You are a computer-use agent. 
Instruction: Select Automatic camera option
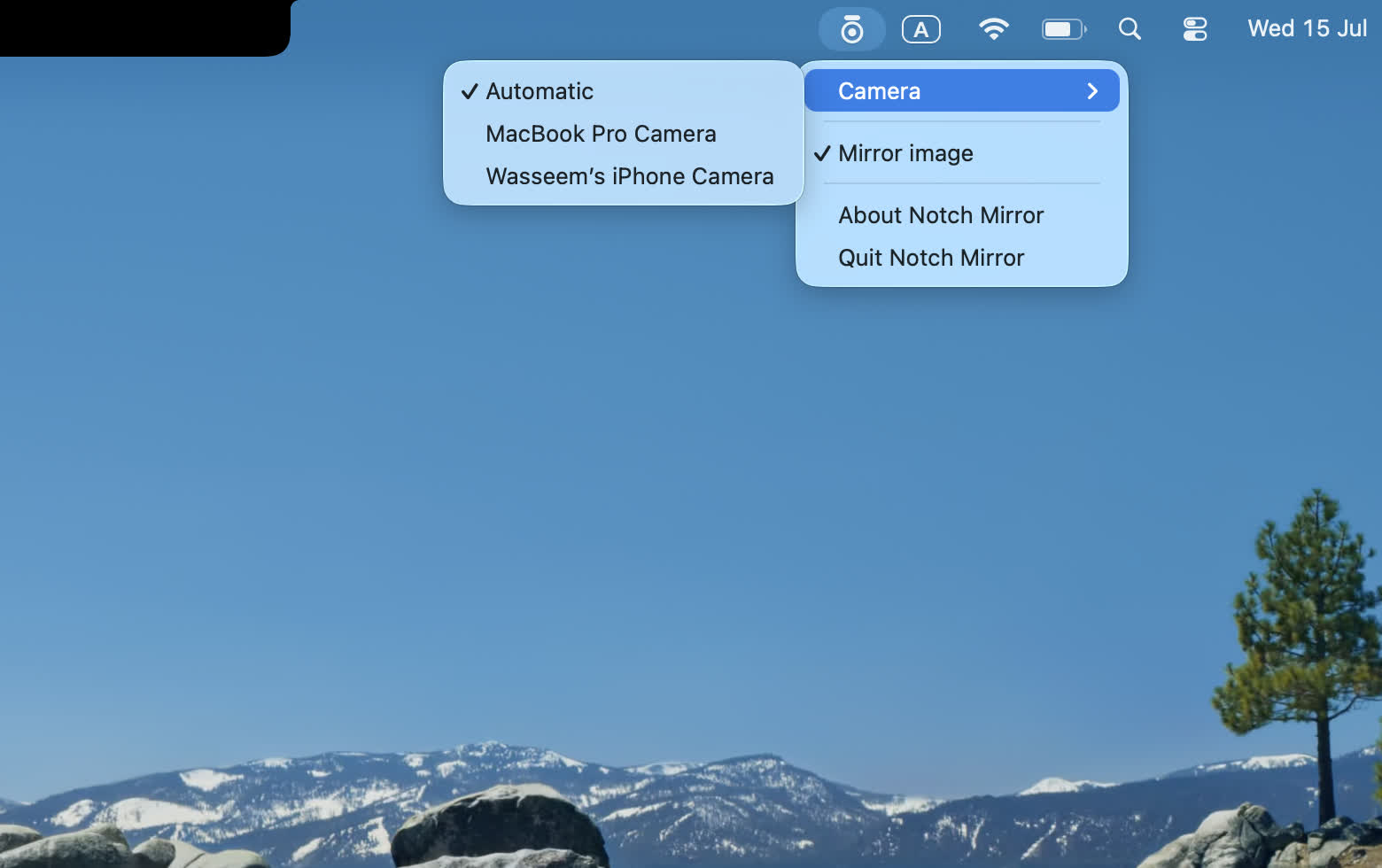624,91
